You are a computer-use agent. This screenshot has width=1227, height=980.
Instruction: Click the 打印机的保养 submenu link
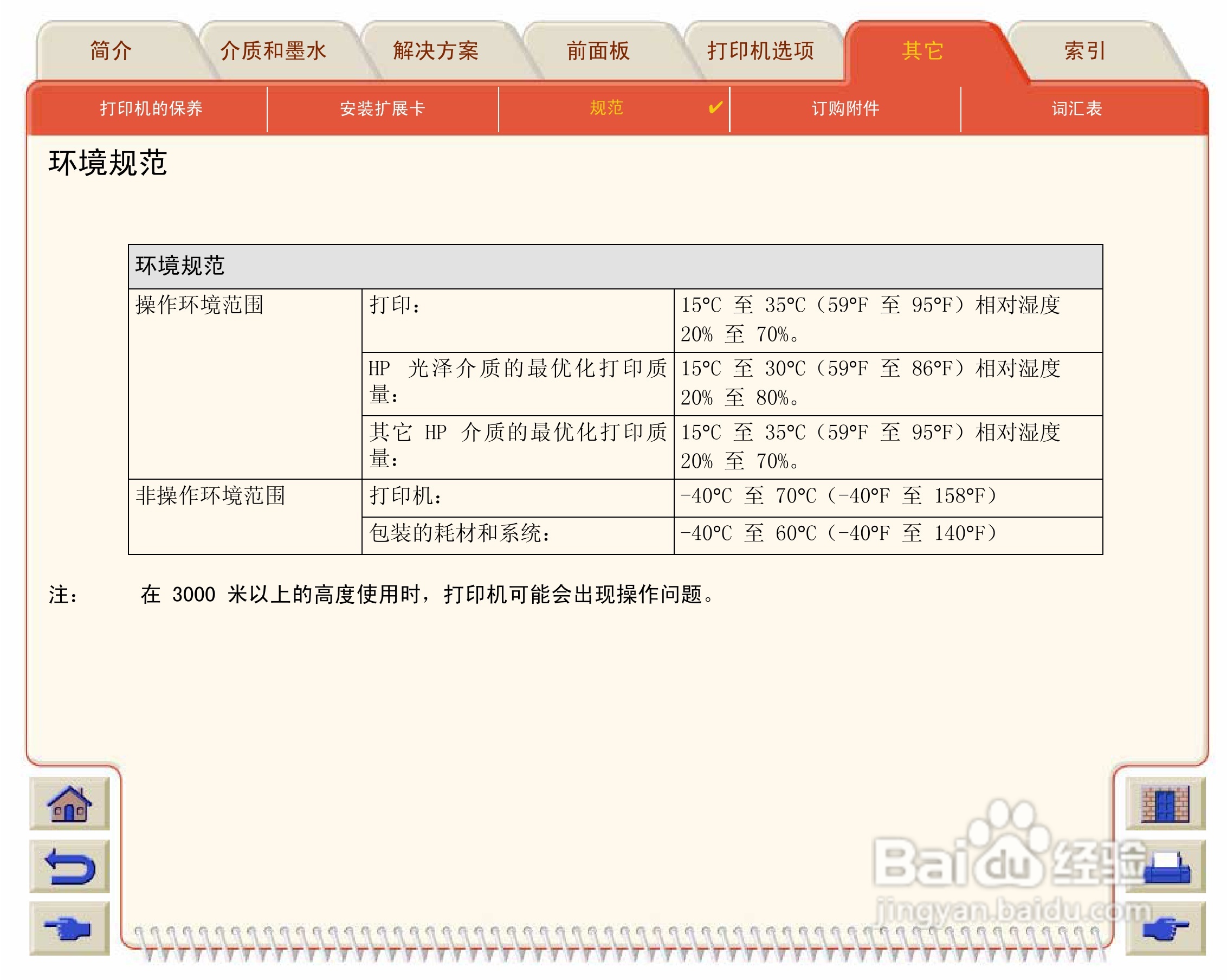pyautogui.click(x=151, y=108)
